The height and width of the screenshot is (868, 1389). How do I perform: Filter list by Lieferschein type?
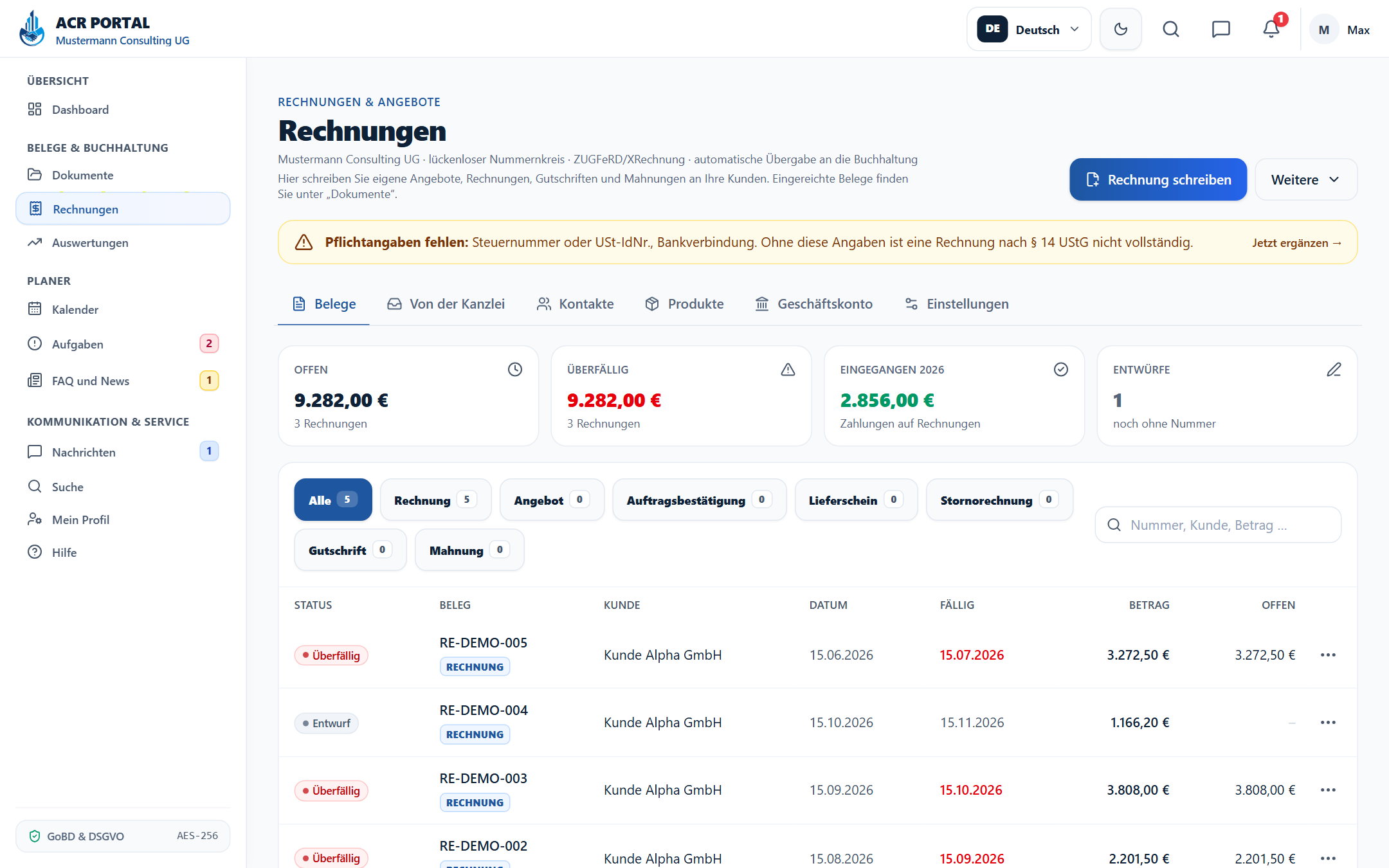coord(856,500)
